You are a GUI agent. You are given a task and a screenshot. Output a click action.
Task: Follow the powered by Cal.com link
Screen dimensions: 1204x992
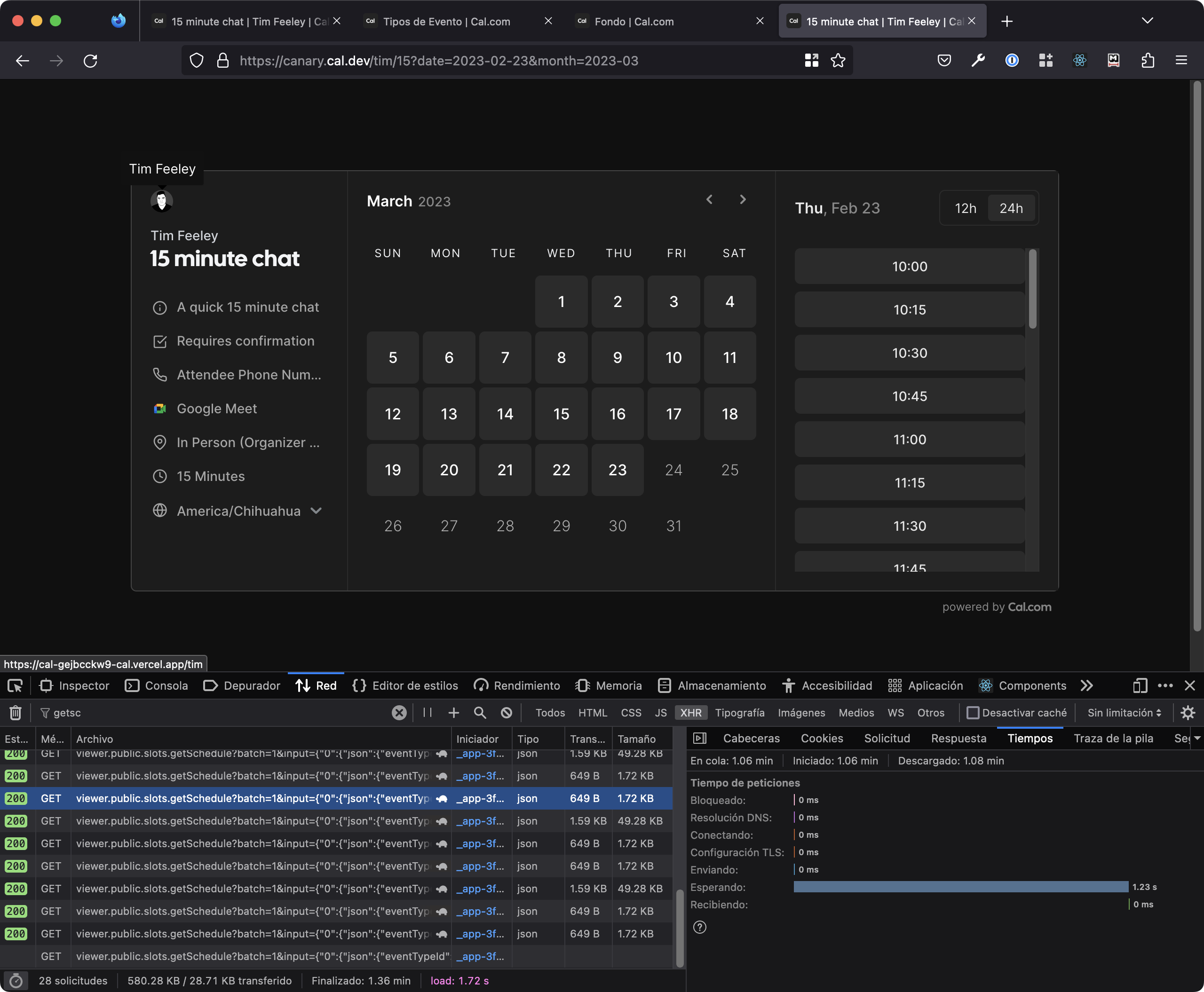point(997,607)
